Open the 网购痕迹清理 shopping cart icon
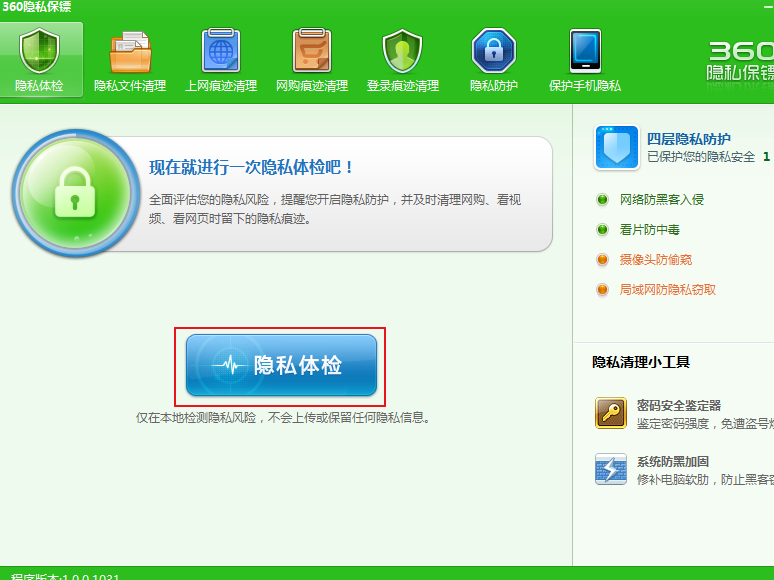Image resolution: width=774 pixels, height=580 pixels. (x=311, y=50)
